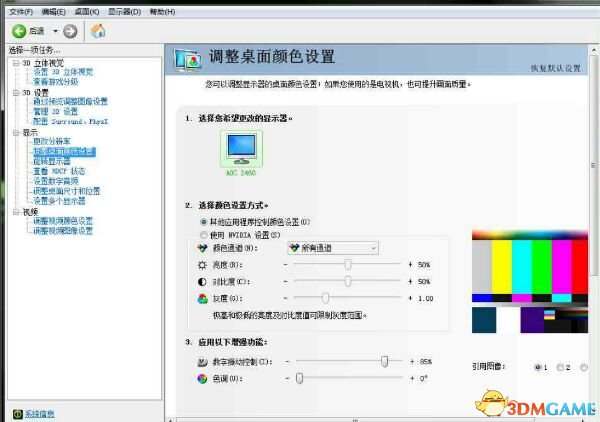Open 旋转显示器 task
Image resolution: width=600 pixels, height=422 pixels.
coord(52,161)
